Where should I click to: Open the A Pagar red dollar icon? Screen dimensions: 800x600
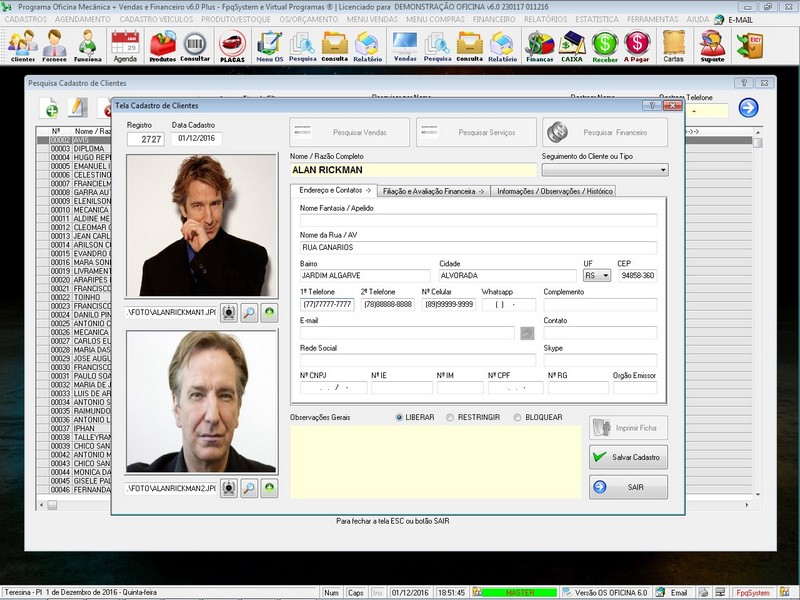pos(637,46)
